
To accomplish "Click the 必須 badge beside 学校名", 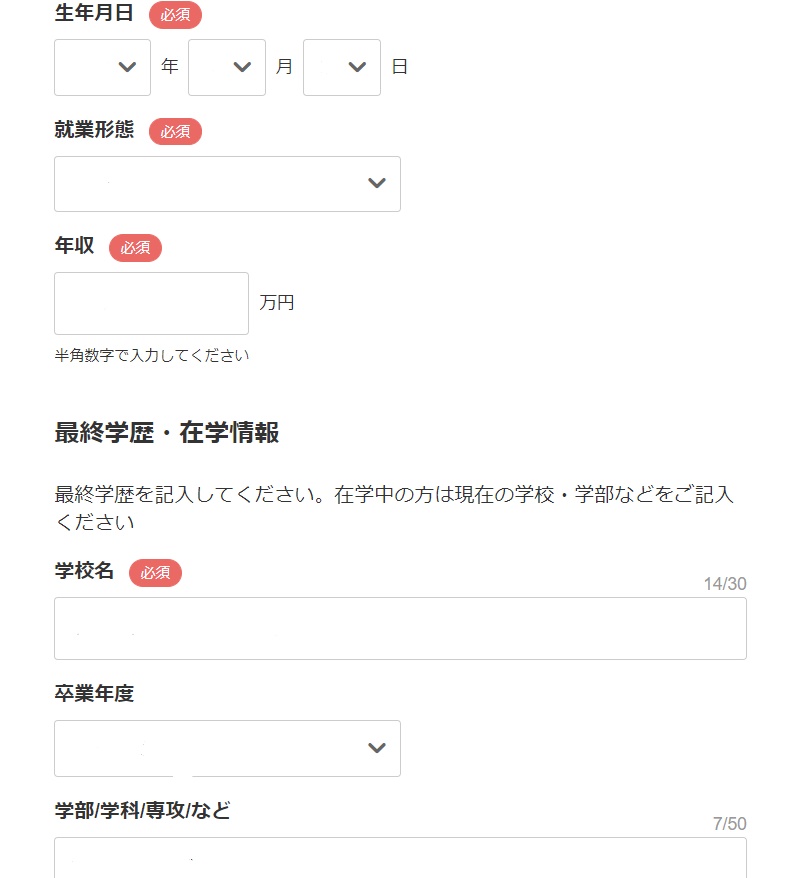I will [155, 573].
